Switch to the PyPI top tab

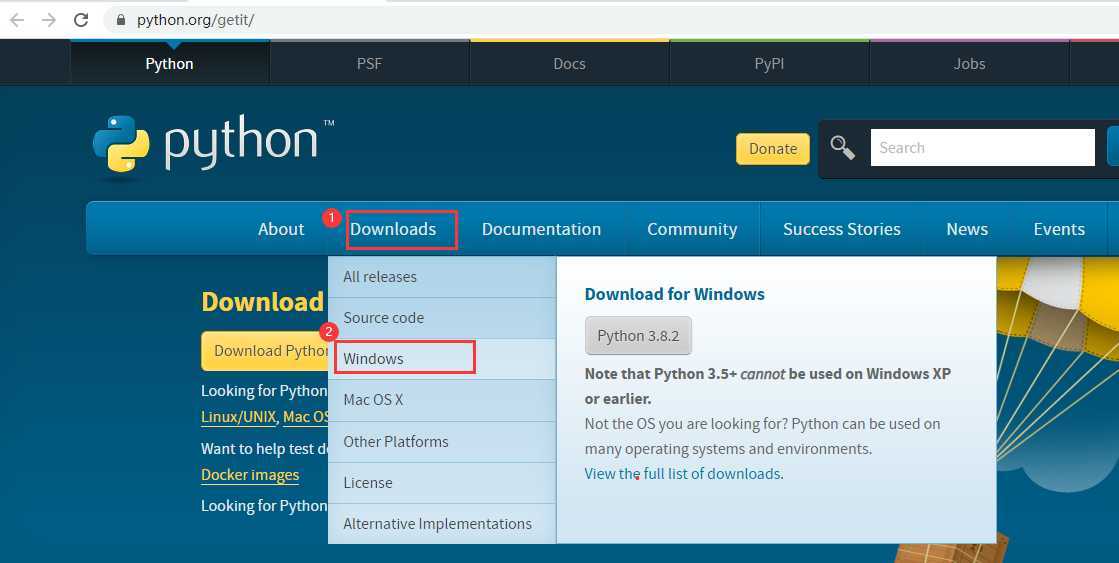point(769,63)
